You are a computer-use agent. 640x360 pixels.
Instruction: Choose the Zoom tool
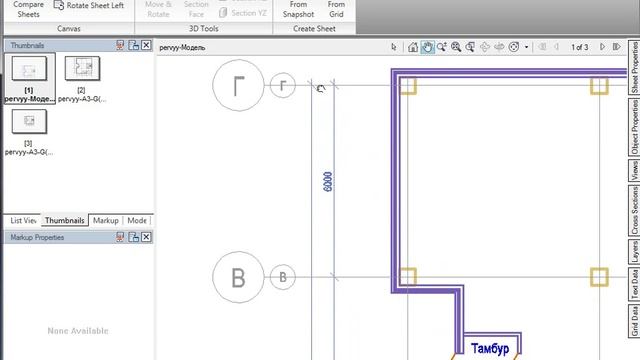click(x=442, y=47)
